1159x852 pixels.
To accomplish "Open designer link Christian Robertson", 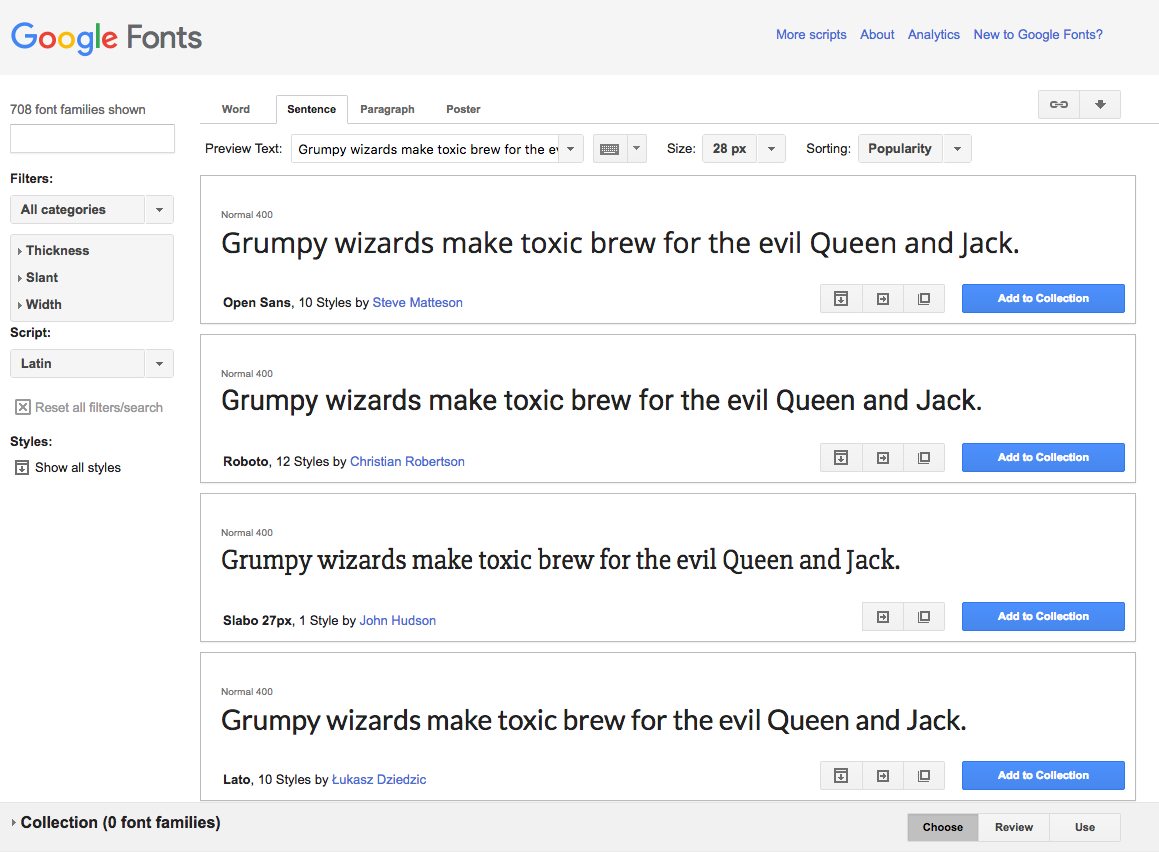I will (407, 461).
